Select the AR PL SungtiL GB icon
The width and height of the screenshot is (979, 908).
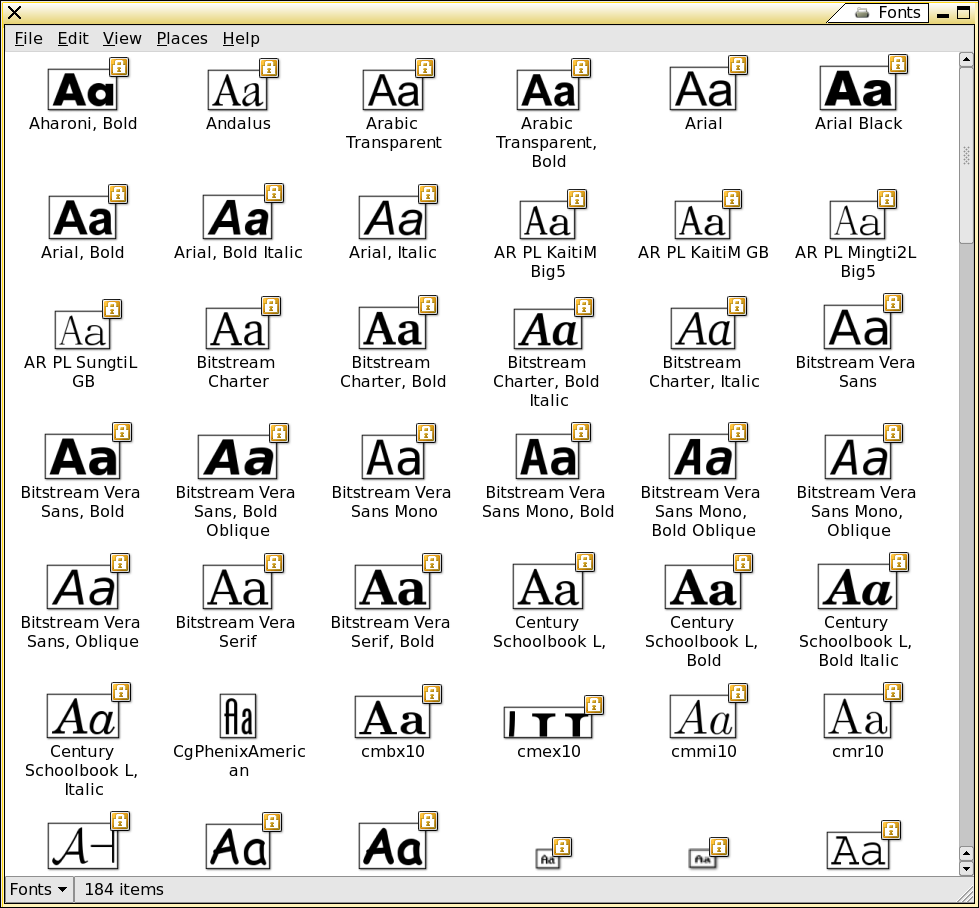click(x=83, y=330)
